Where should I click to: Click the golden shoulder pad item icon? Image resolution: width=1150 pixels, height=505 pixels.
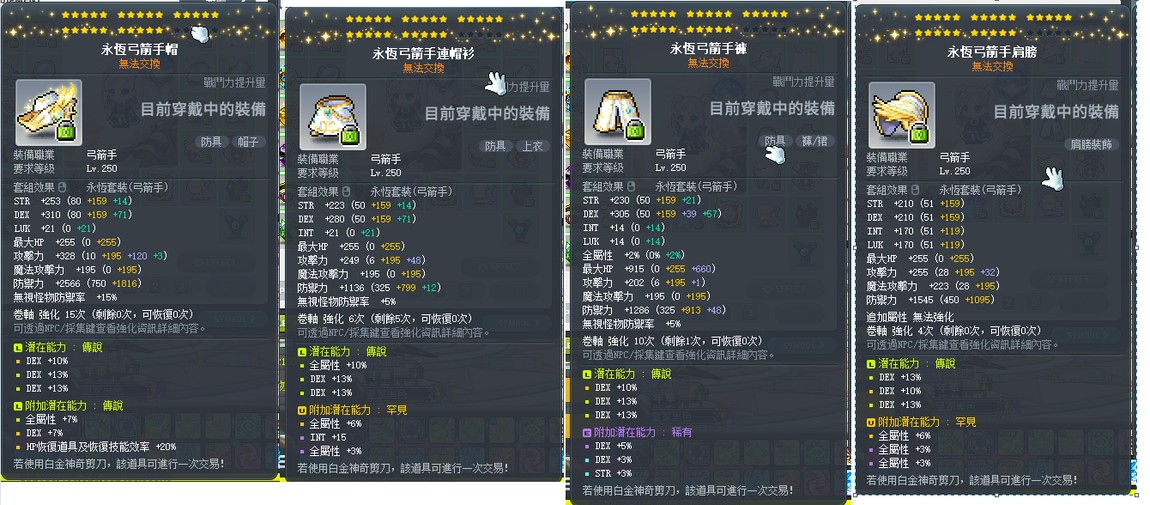[x=901, y=115]
